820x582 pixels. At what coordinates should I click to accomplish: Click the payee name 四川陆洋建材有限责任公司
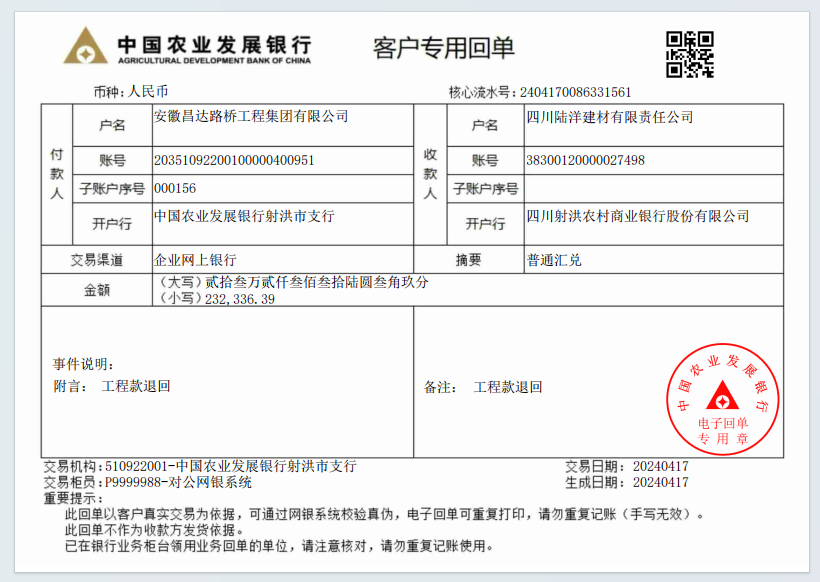click(x=609, y=117)
